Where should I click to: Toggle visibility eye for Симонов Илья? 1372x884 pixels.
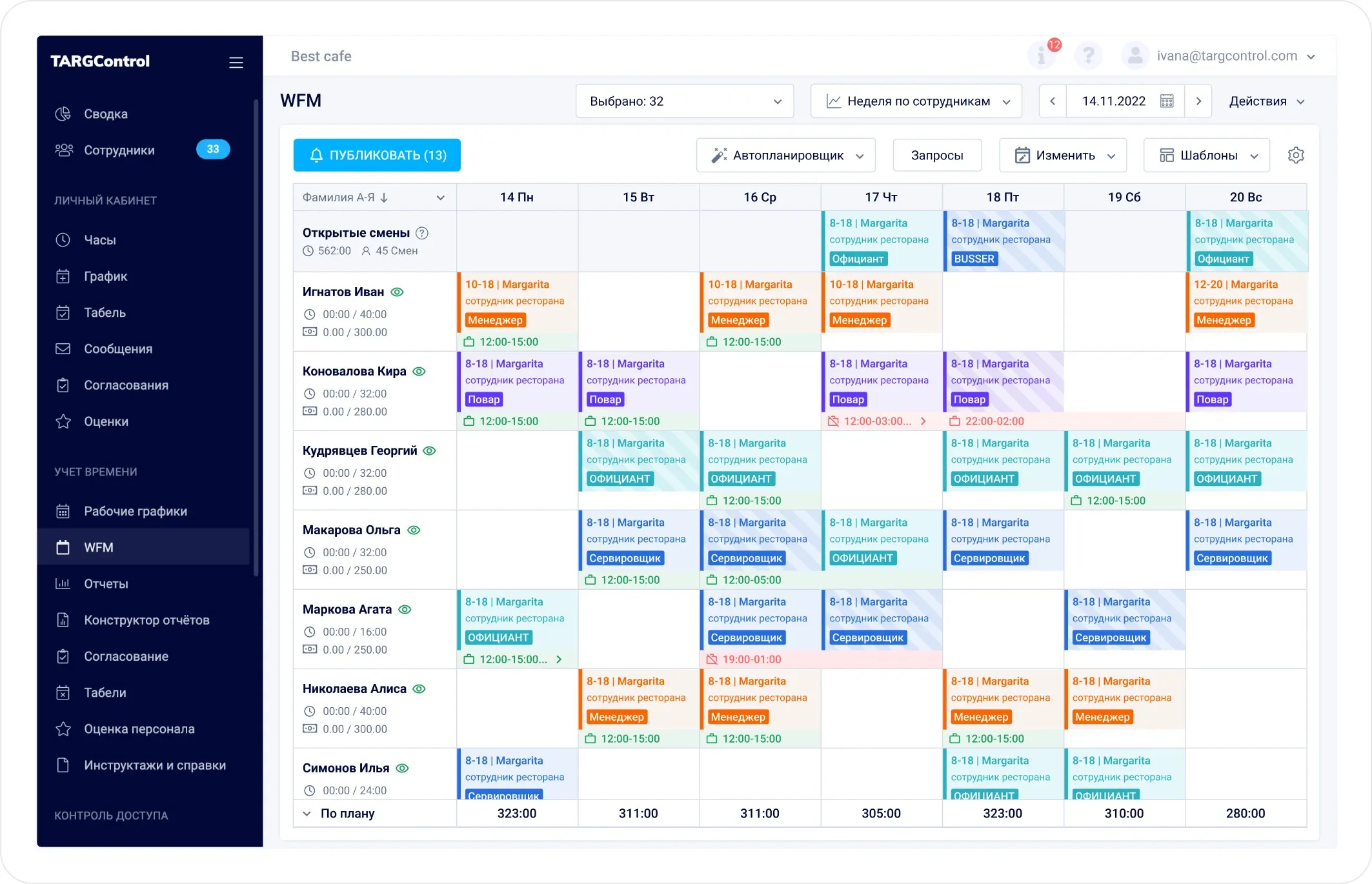pyautogui.click(x=403, y=768)
